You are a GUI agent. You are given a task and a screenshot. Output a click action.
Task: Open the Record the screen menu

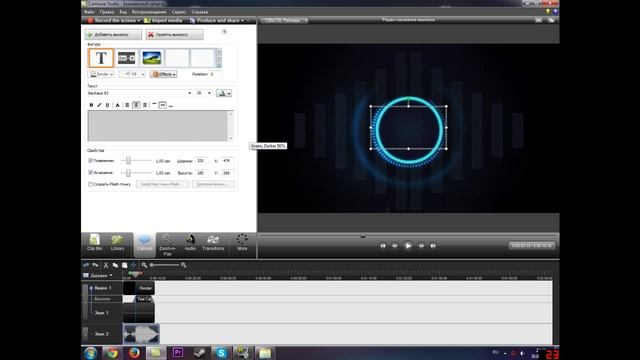[x=113, y=20]
